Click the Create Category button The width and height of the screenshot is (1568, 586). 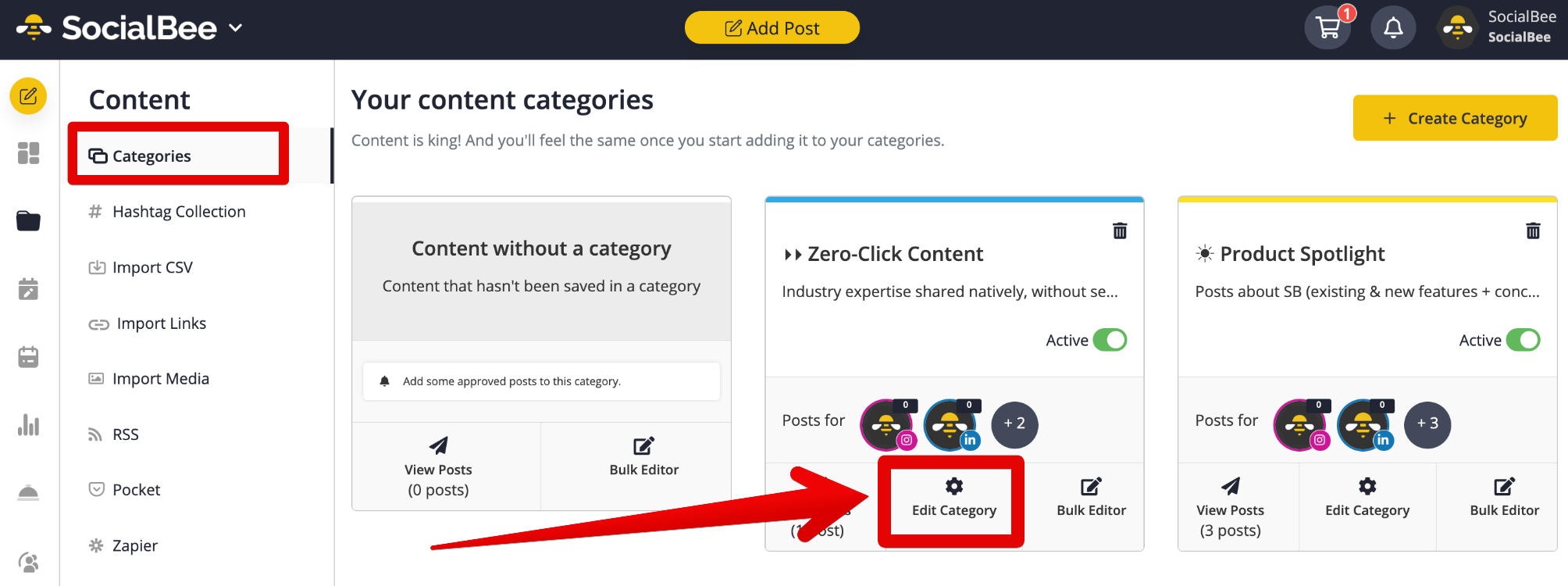(1455, 118)
